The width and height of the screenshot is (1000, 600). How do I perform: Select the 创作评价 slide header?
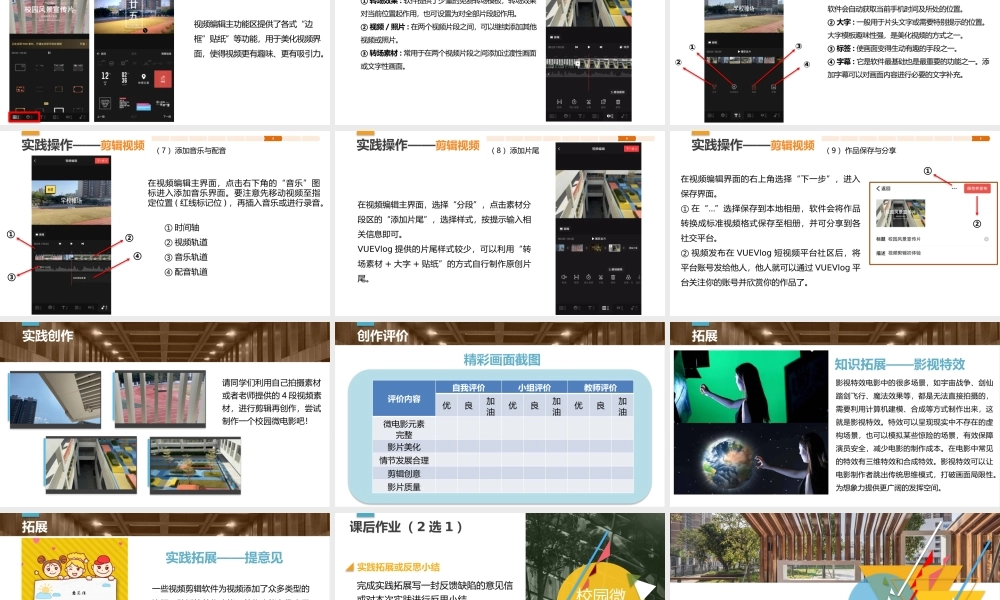coord(383,336)
